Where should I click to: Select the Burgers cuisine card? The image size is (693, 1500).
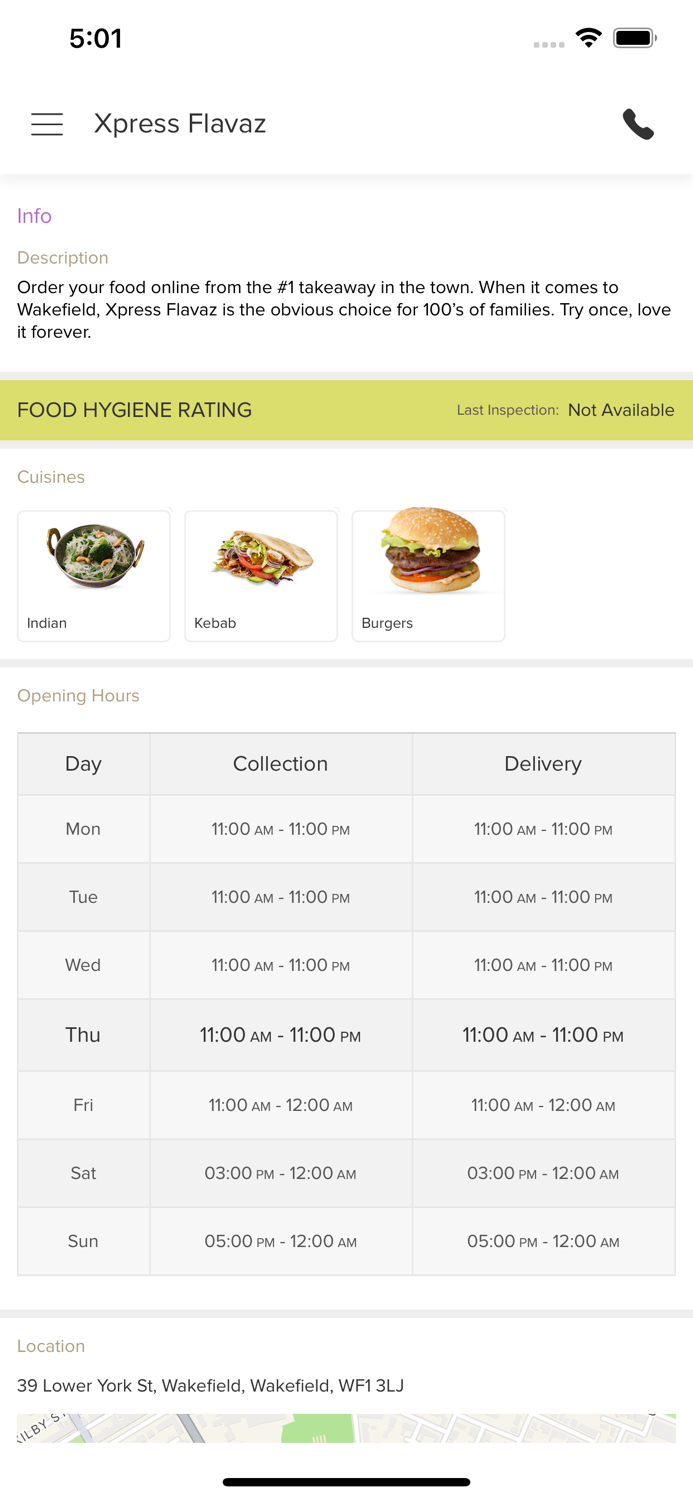tap(428, 575)
